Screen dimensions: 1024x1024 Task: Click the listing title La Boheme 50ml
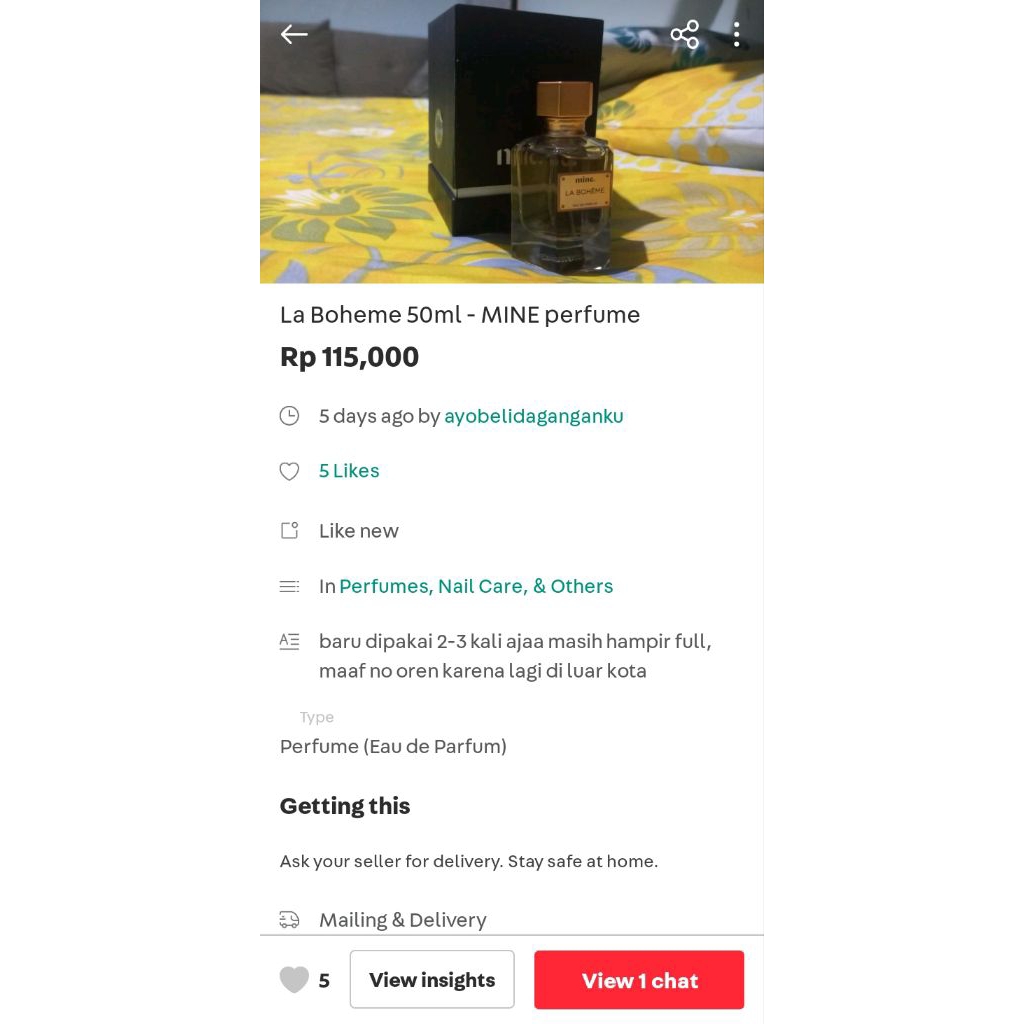click(x=459, y=315)
